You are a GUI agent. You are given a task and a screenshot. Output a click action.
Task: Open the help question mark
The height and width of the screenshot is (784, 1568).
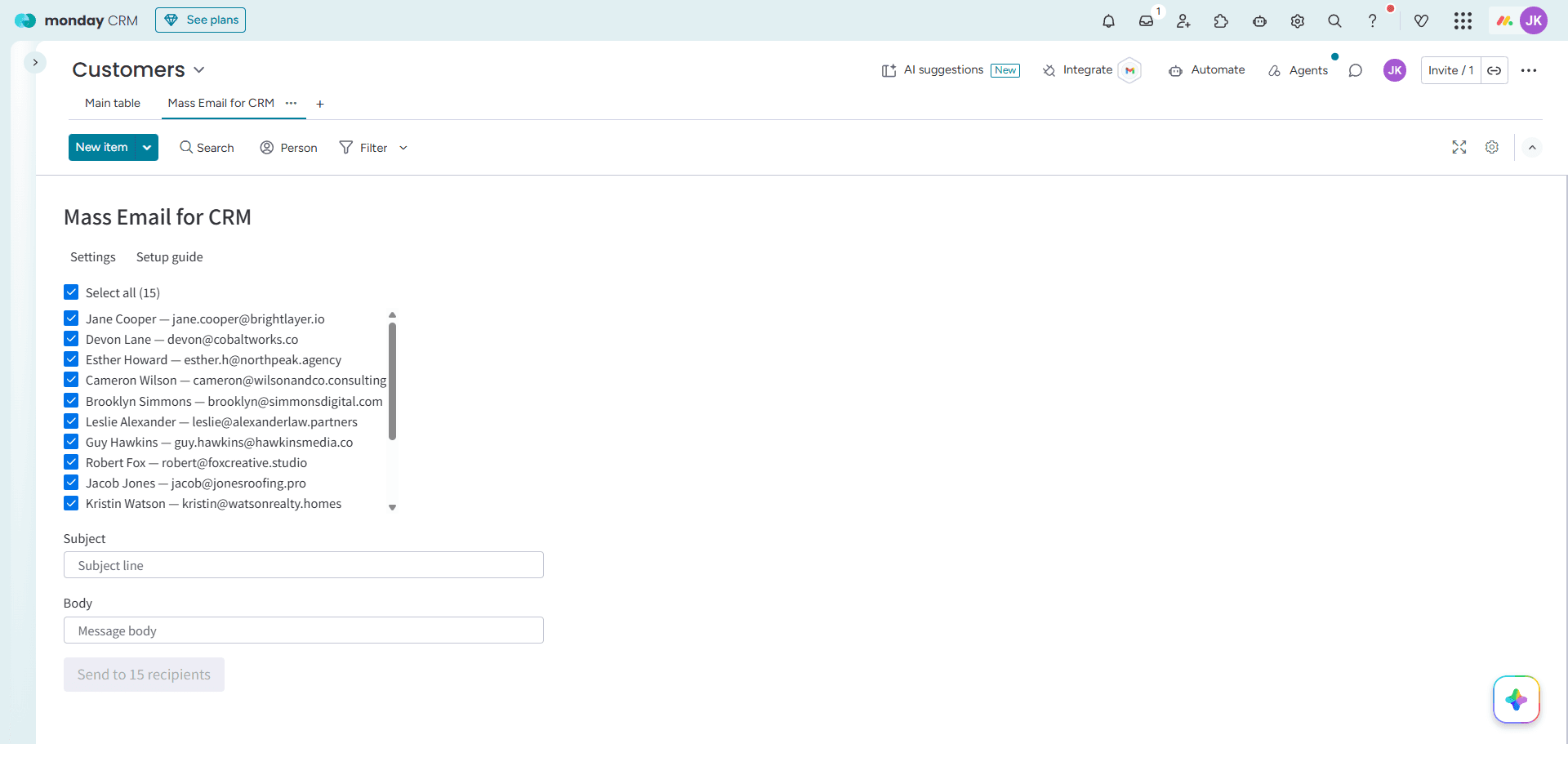coord(1372,21)
